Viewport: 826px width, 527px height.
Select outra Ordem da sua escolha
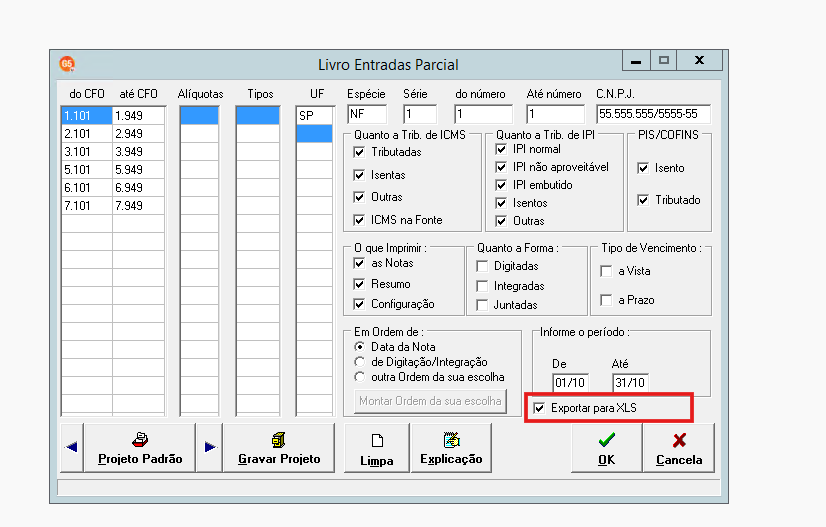coord(359,377)
